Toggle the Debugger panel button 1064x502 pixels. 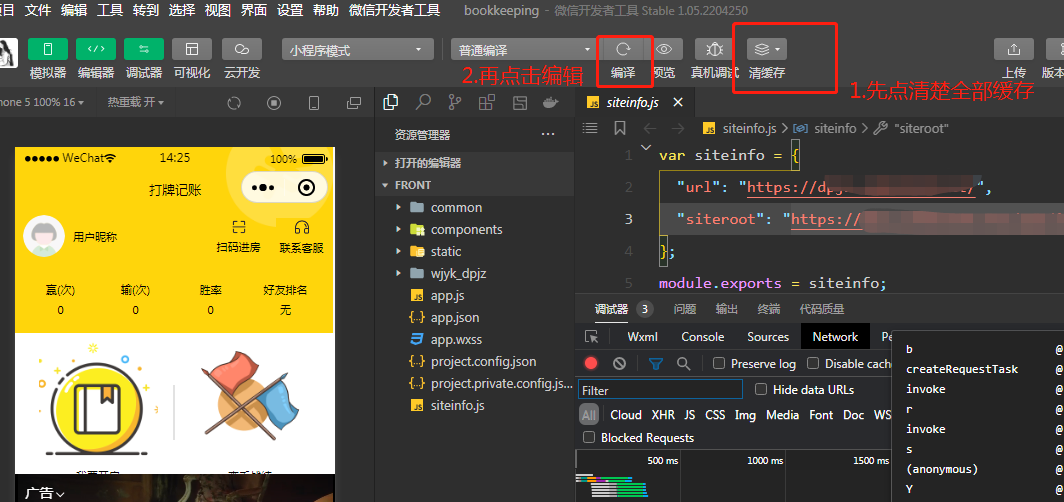tap(144, 50)
